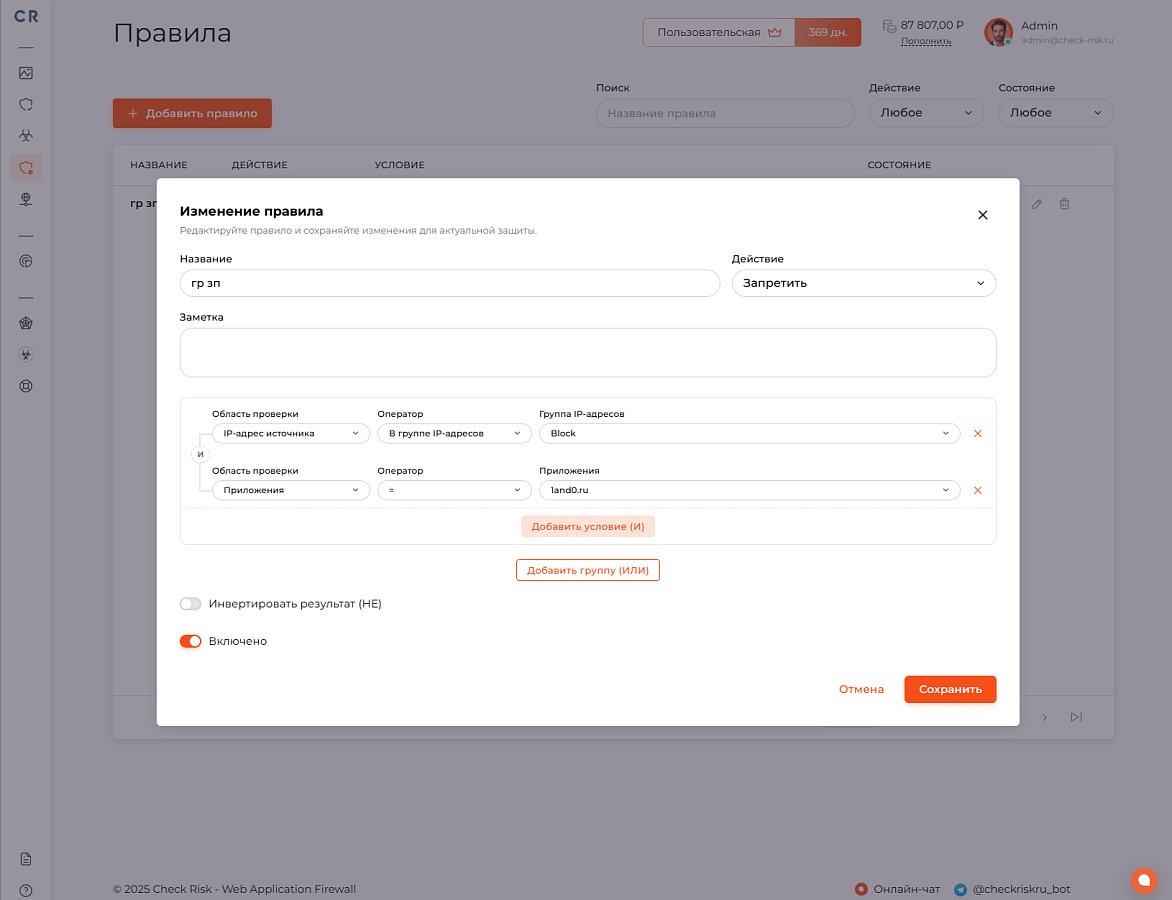1172x900 pixels.
Task: Click Добавить условие (И) button
Action: coord(587,526)
